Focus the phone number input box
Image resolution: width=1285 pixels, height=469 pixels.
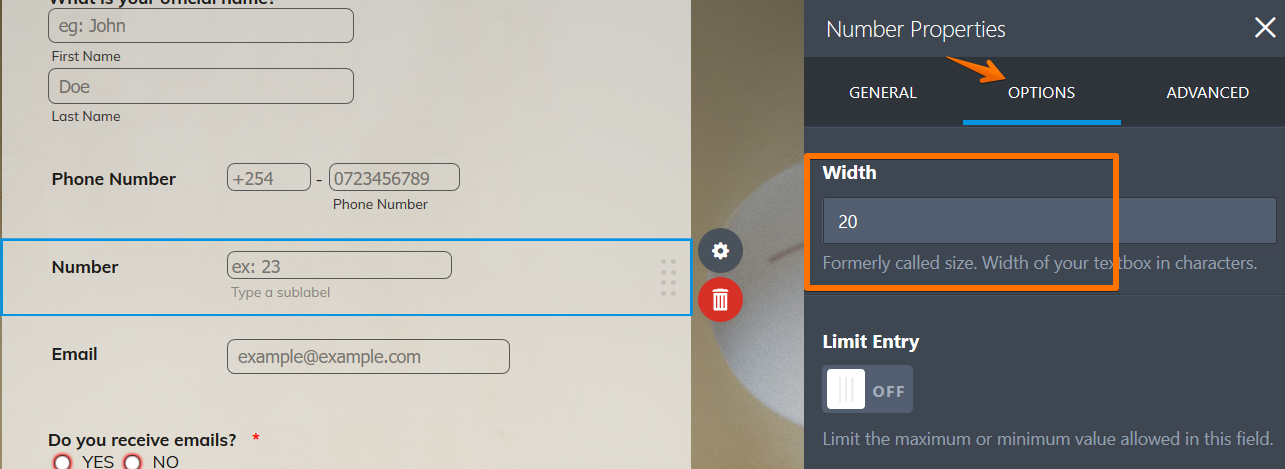394,179
